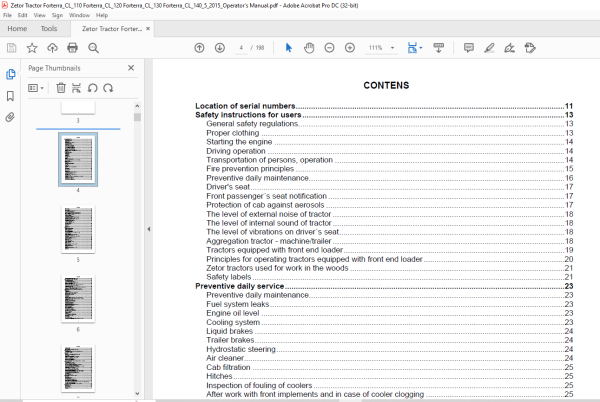
Task: Open the Window menu
Action: [79, 15]
